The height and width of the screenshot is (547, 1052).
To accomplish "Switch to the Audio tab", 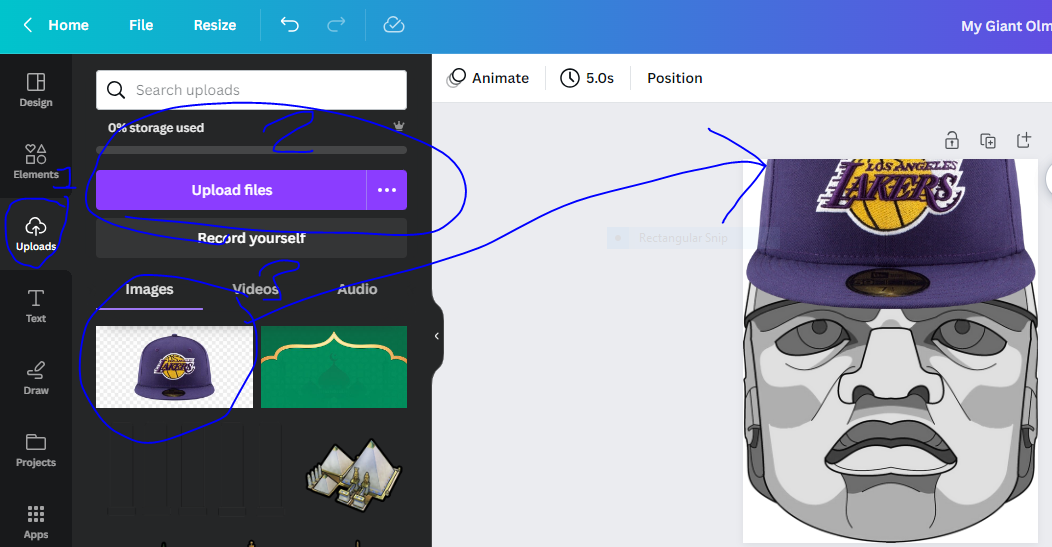I will pos(357,289).
